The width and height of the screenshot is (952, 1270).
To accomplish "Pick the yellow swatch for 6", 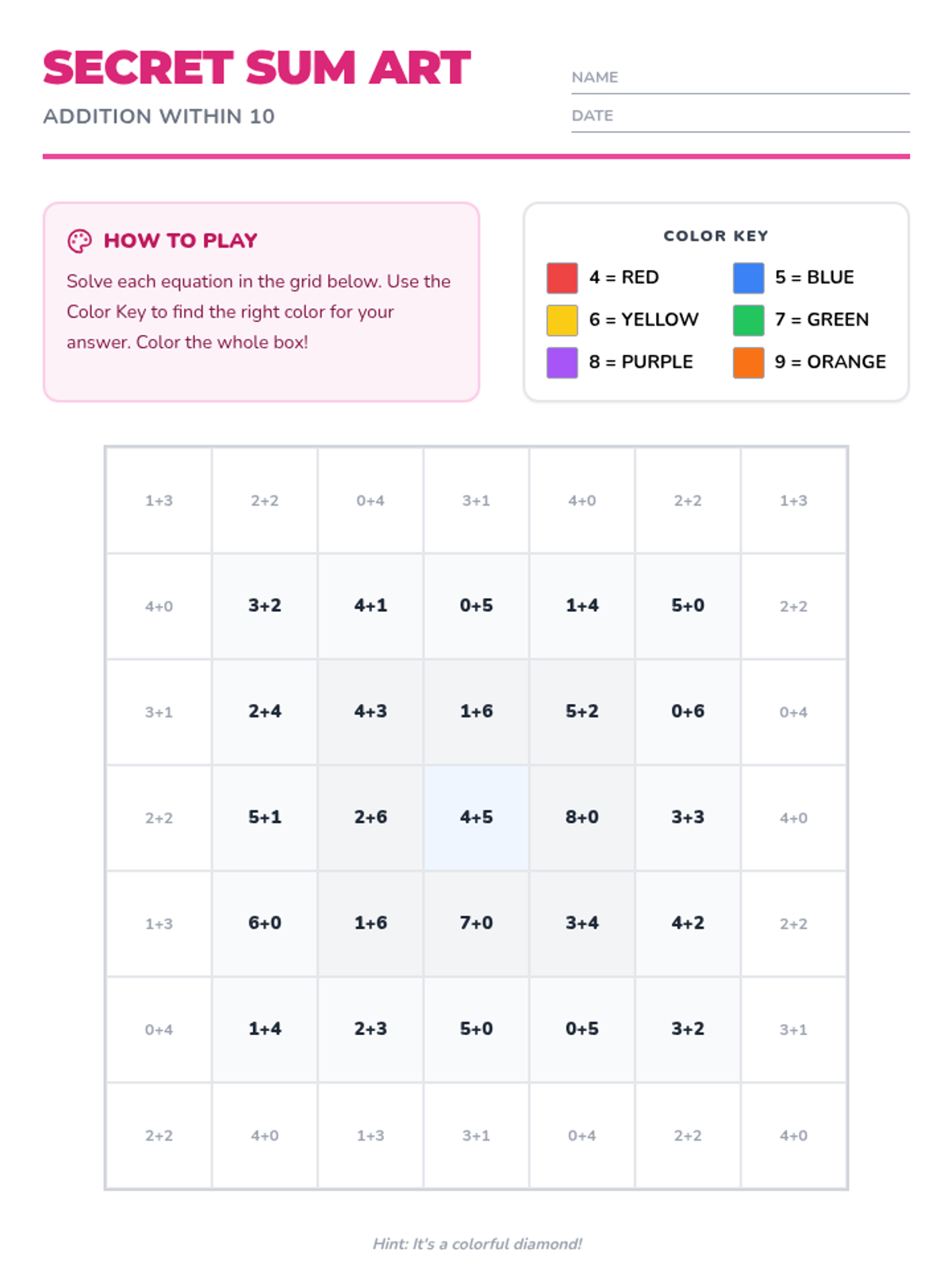I will point(562,320).
